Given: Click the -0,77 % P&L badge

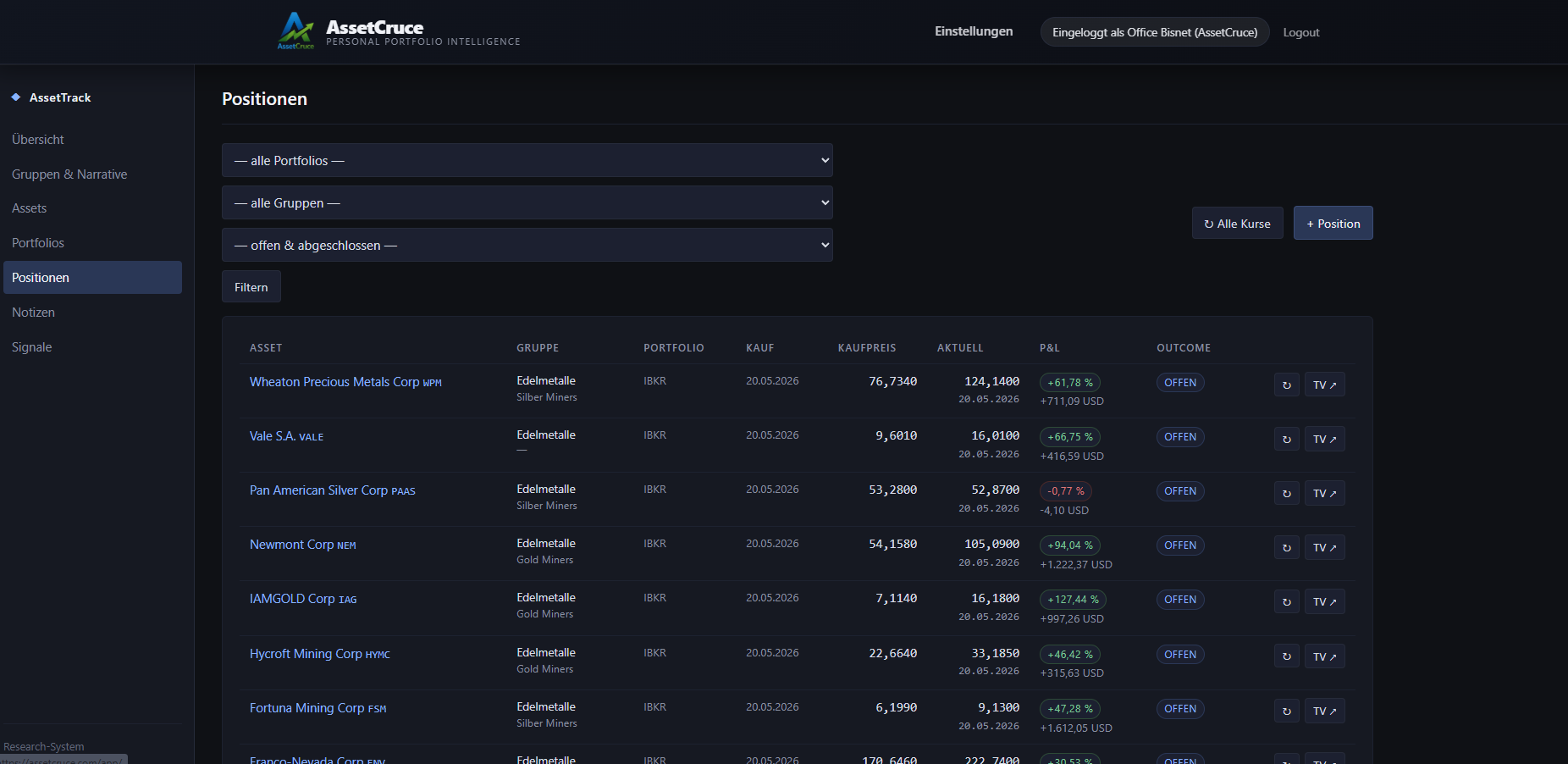Looking at the screenshot, I should point(1066,491).
